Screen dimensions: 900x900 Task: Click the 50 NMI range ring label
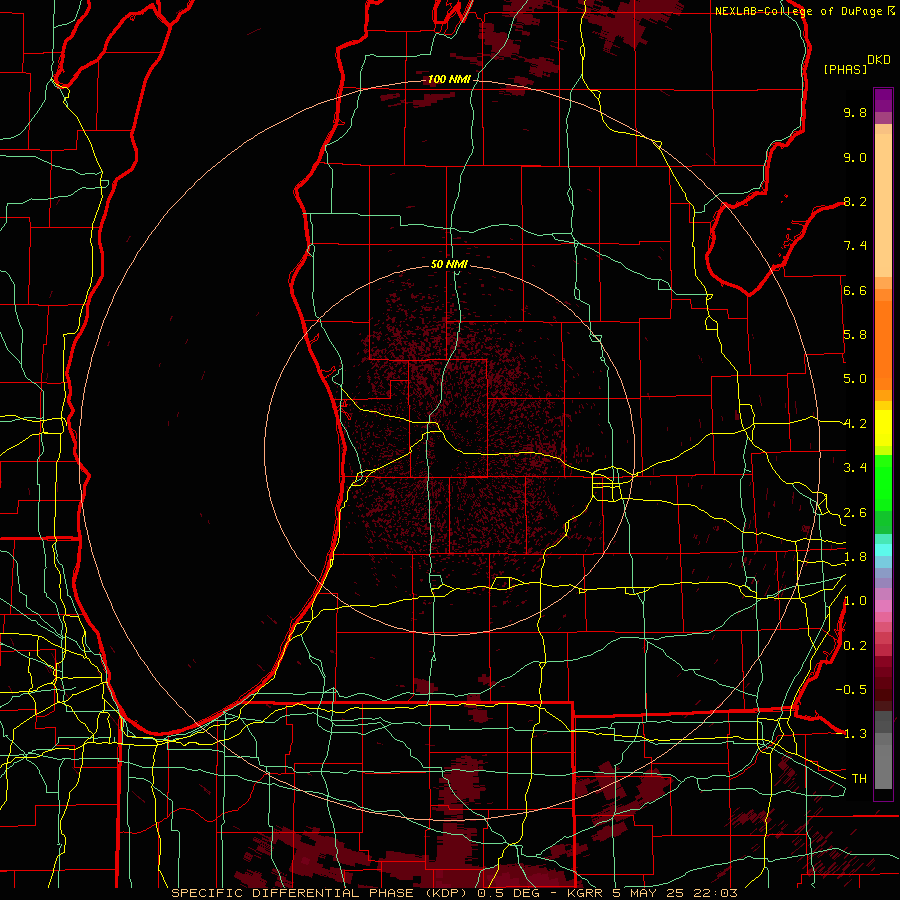[449, 264]
